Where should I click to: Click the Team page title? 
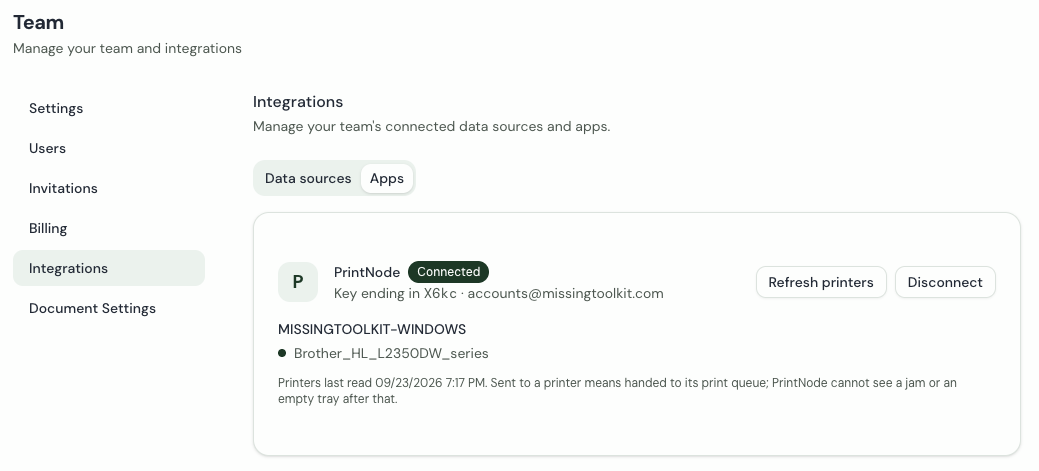pyautogui.click(x=38, y=23)
